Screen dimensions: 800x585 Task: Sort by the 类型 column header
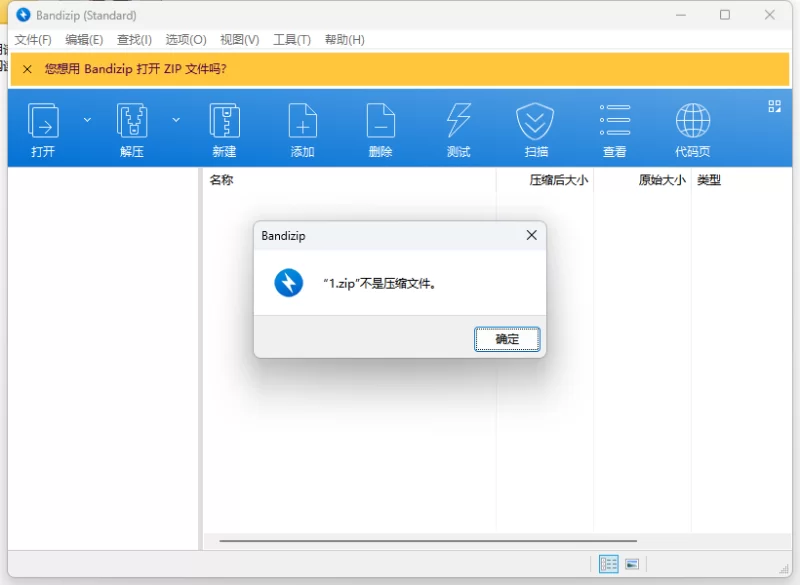pyautogui.click(x=741, y=180)
